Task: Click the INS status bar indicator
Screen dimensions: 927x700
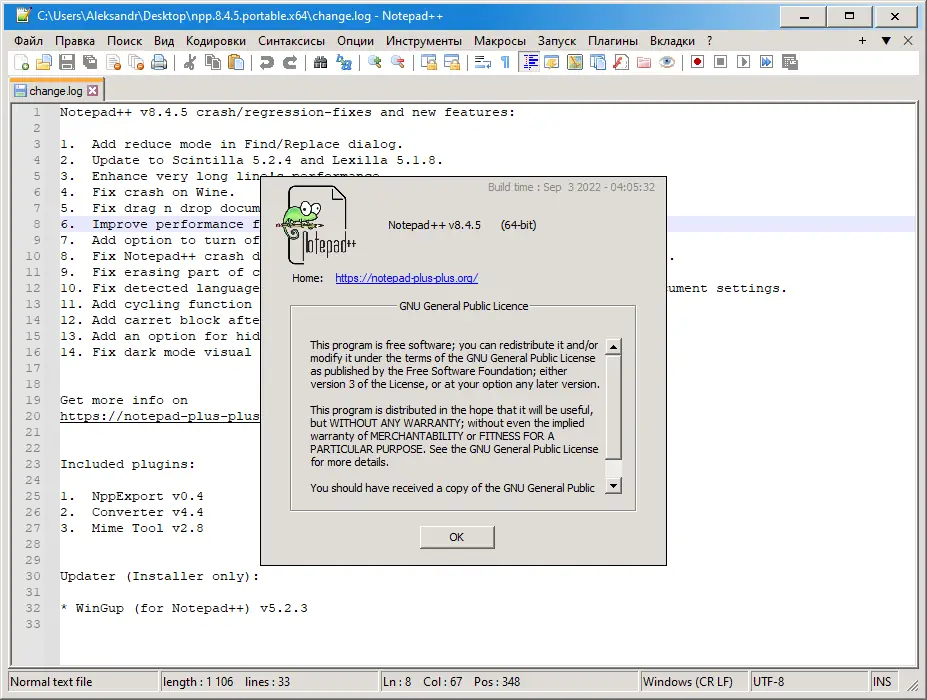Action: [x=883, y=682]
